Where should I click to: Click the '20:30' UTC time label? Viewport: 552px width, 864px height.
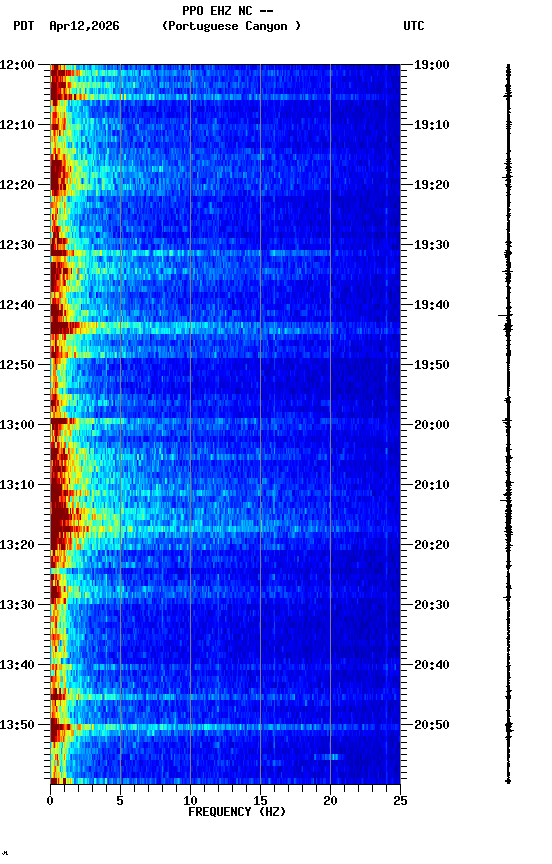(432, 605)
